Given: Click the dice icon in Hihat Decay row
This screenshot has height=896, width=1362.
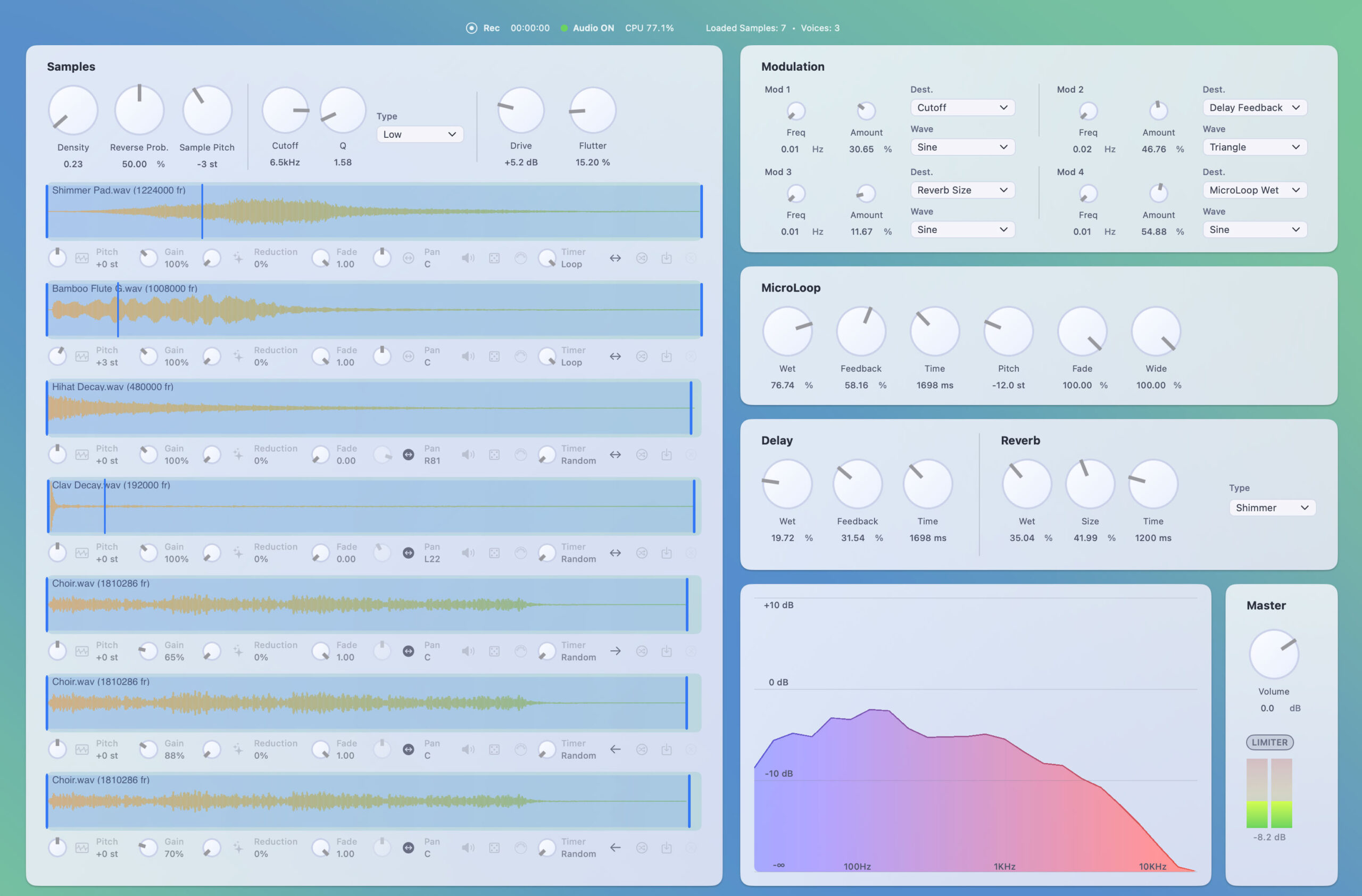Looking at the screenshot, I should coord(494,455).
